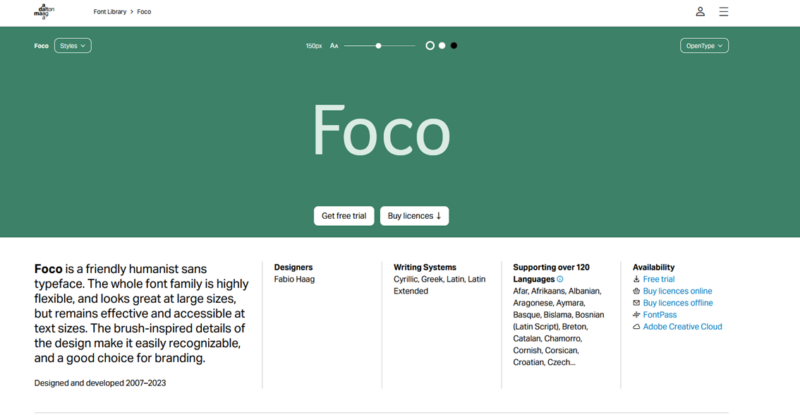
Task: Click the Writing Systems heading
Action: point(424,267)
